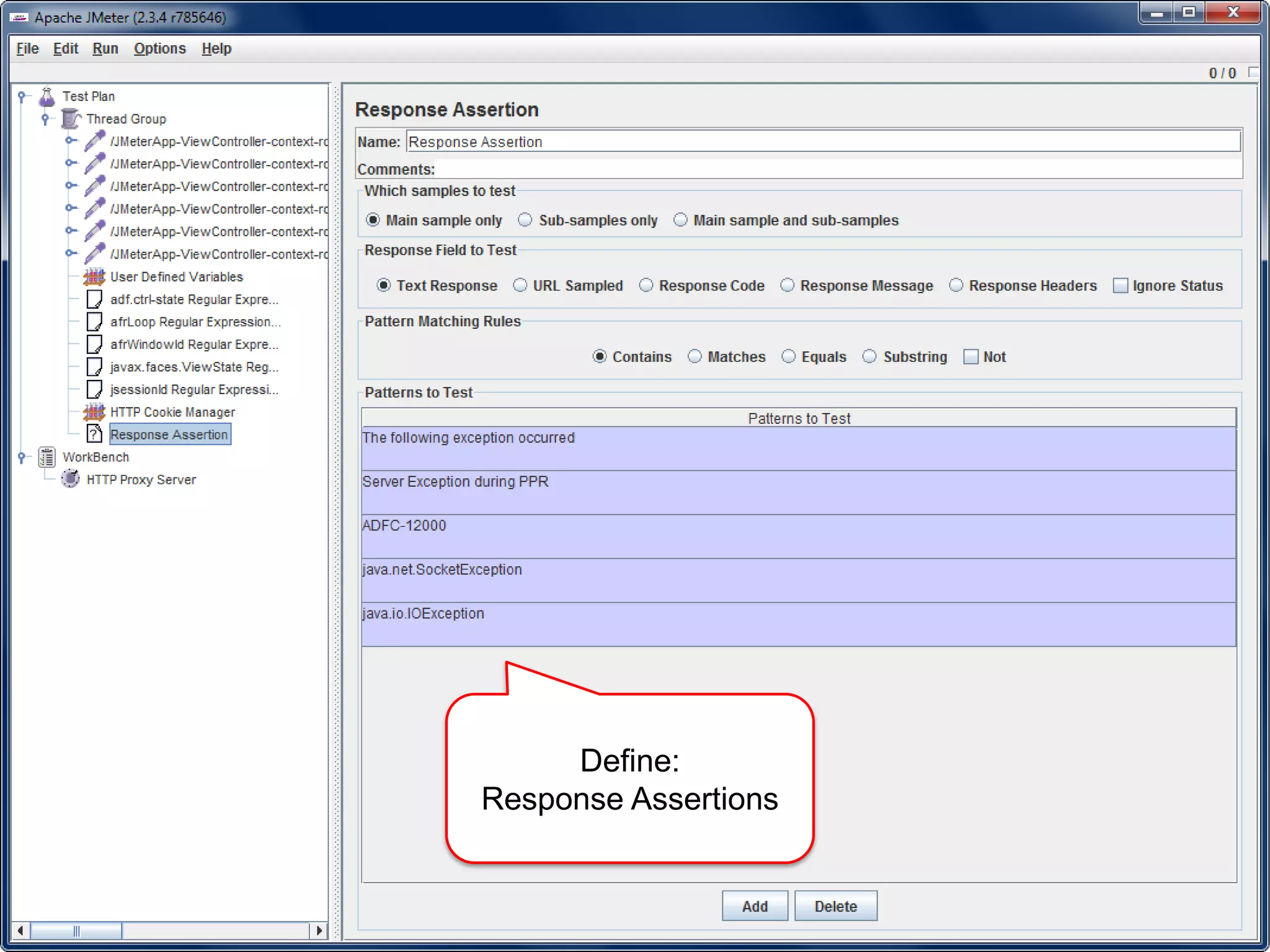Select Main sample only radio

pyautogui.click(x=373, y=220)
